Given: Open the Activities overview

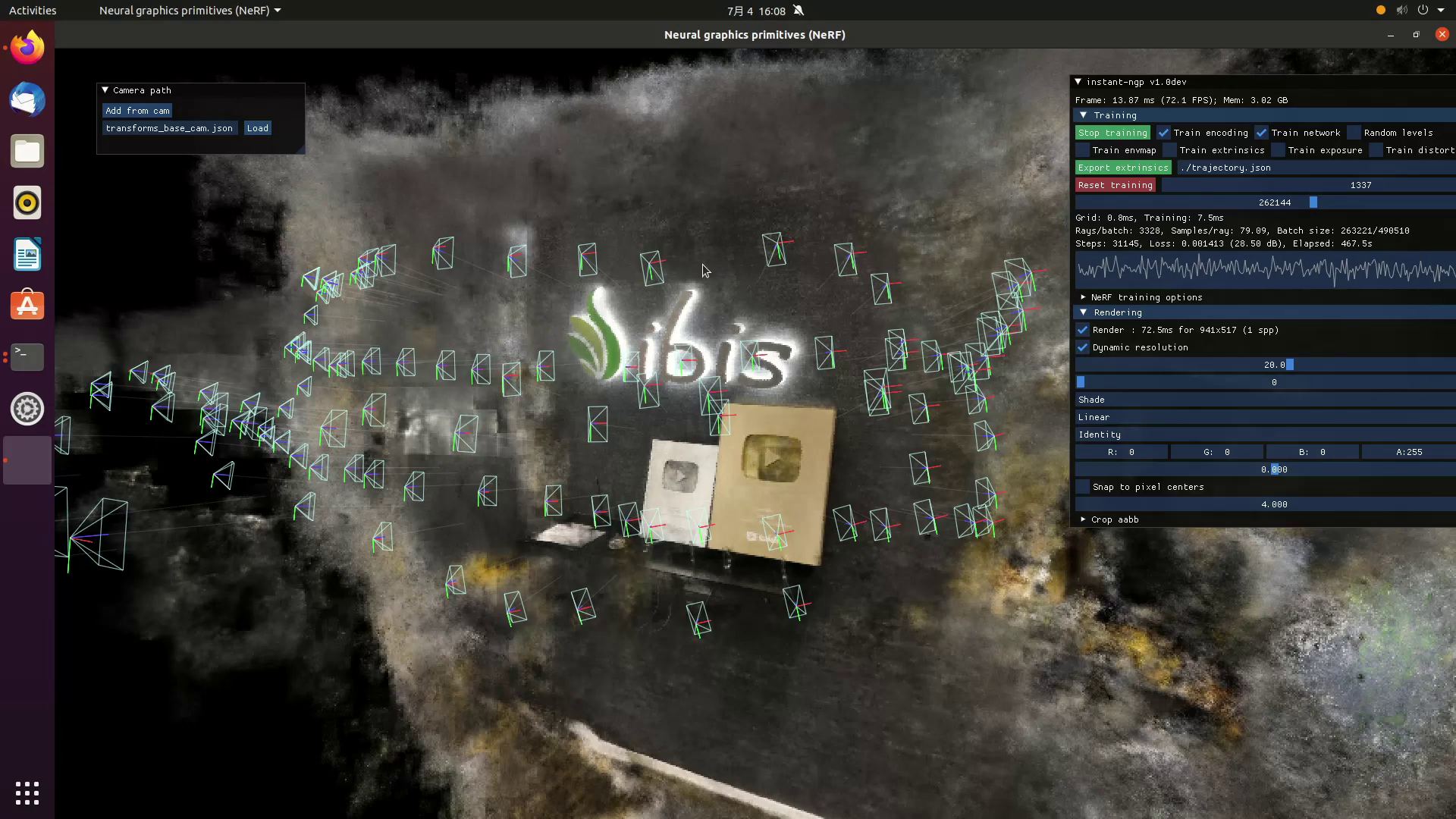Looking at the screenshot, I should (x=33, y=11).
